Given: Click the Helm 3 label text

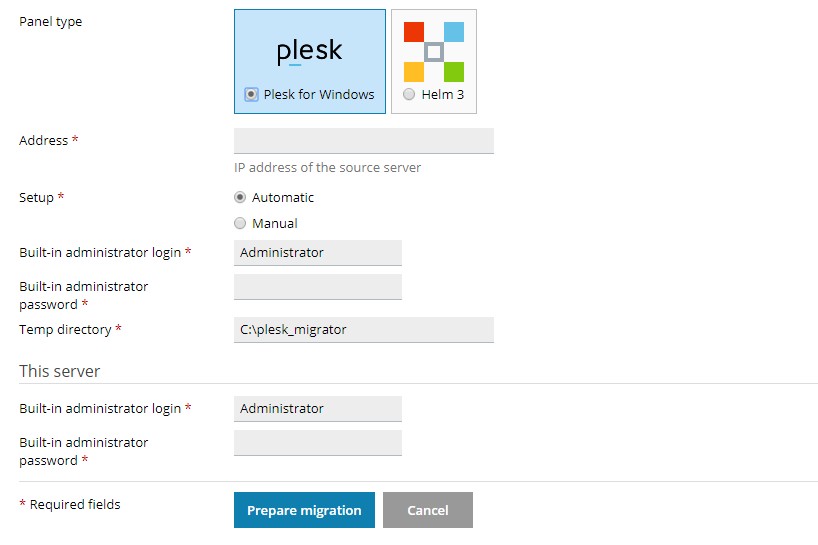Looking at the screenshot, I should [443, 94].
